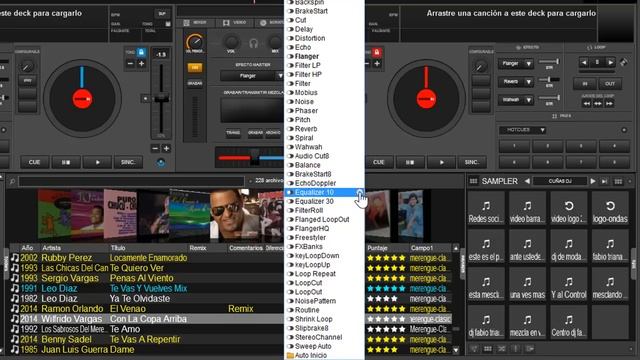Open the CUÑAS DJ sampler bank selector

point(560,181)
